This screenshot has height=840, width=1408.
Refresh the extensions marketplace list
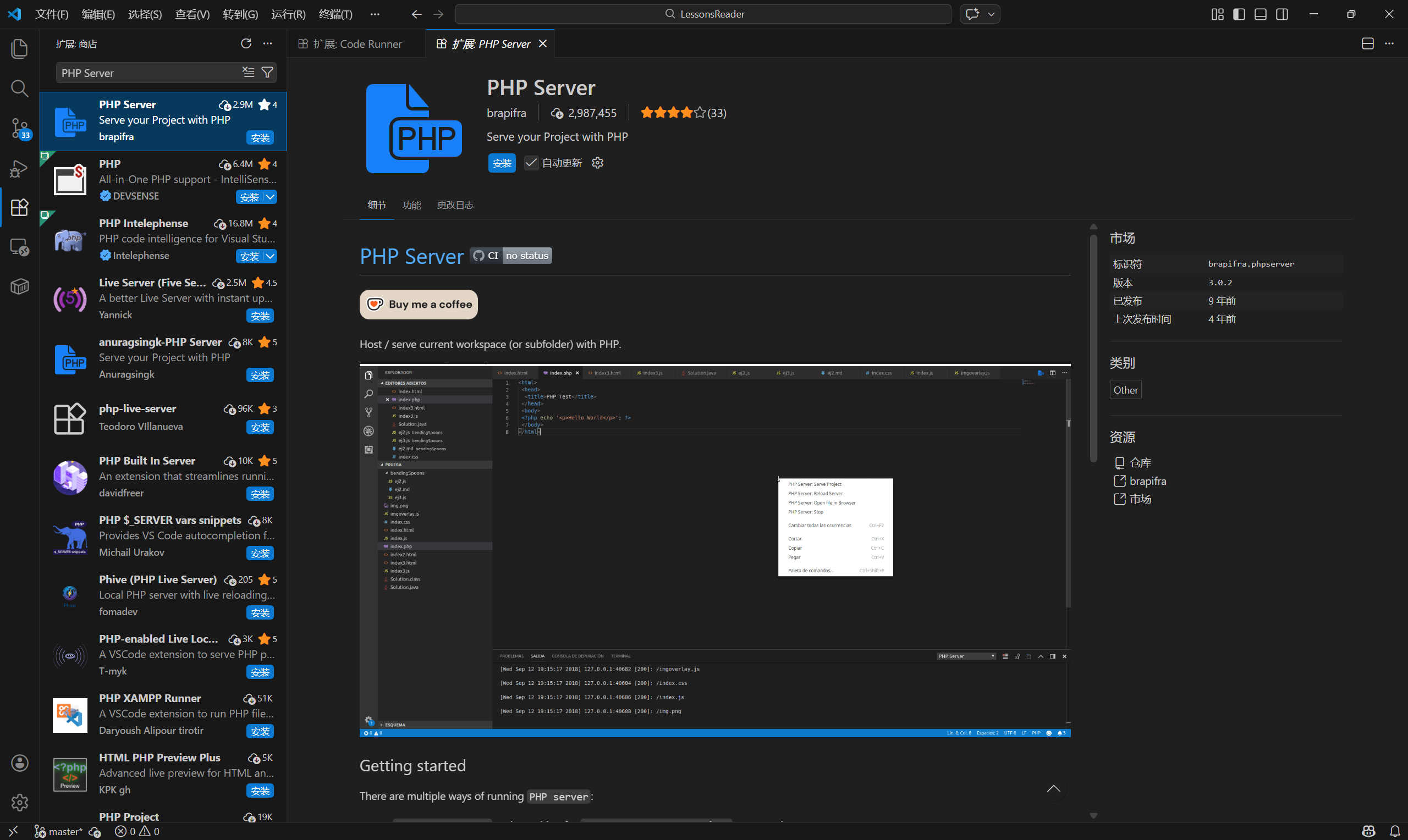coord(246,43)
